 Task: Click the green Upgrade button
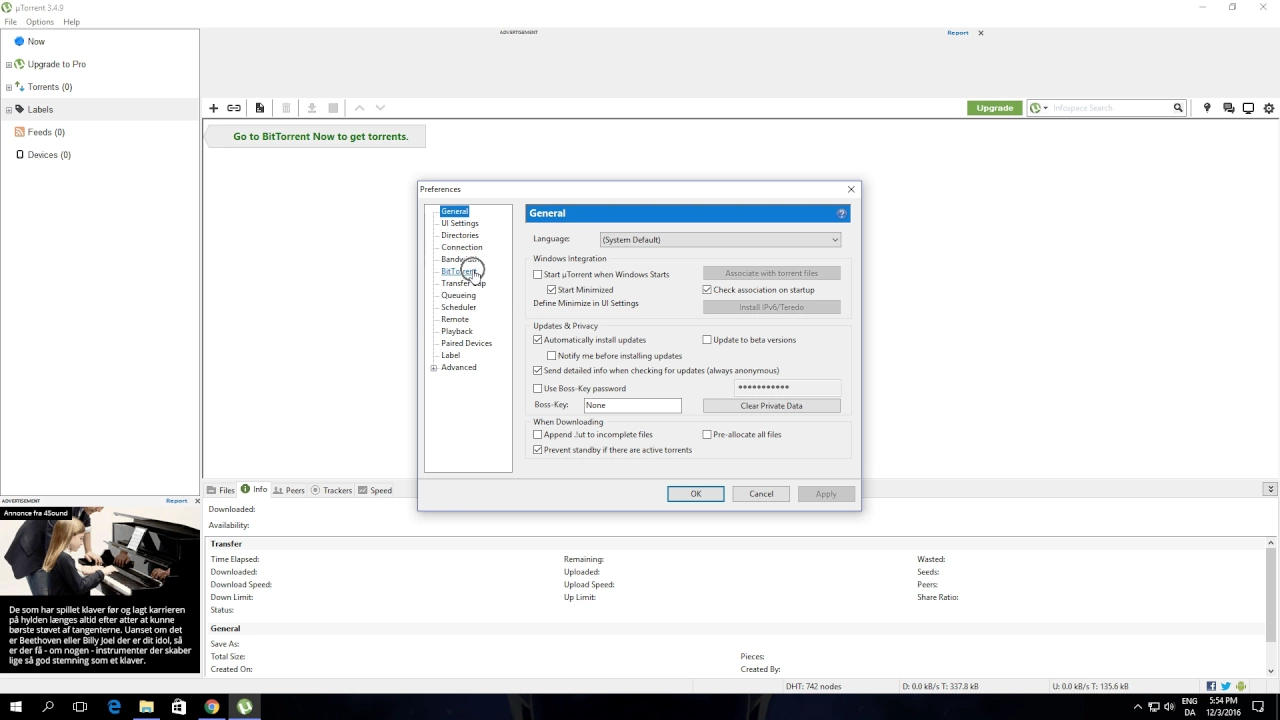tap(994, 108)
